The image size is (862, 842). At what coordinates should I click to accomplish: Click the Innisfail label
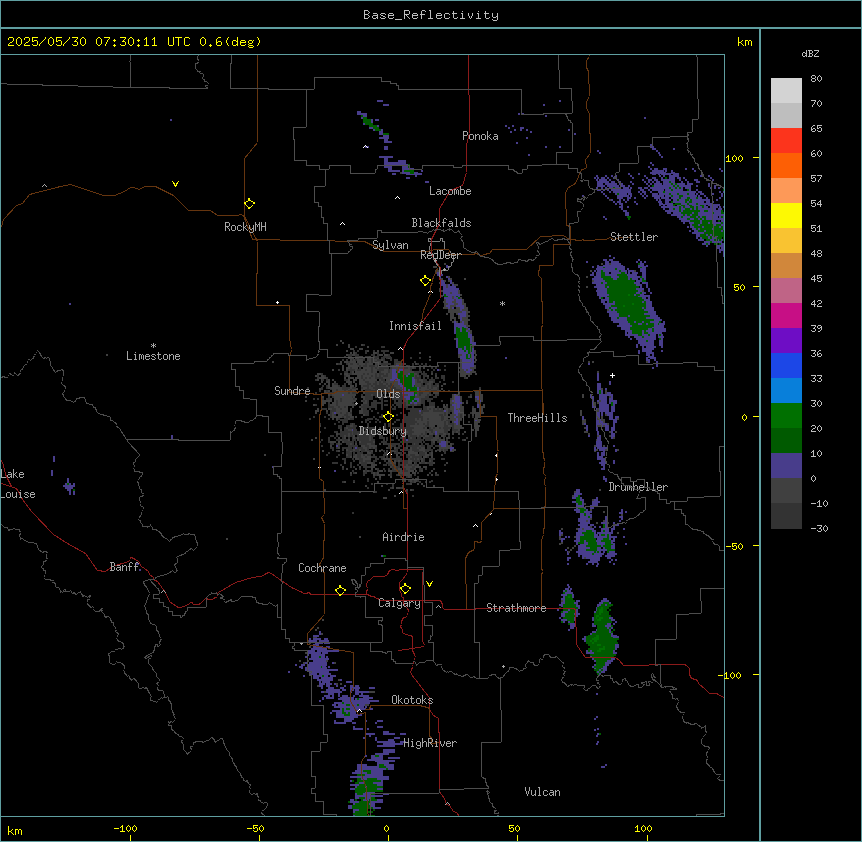[415, 326]
